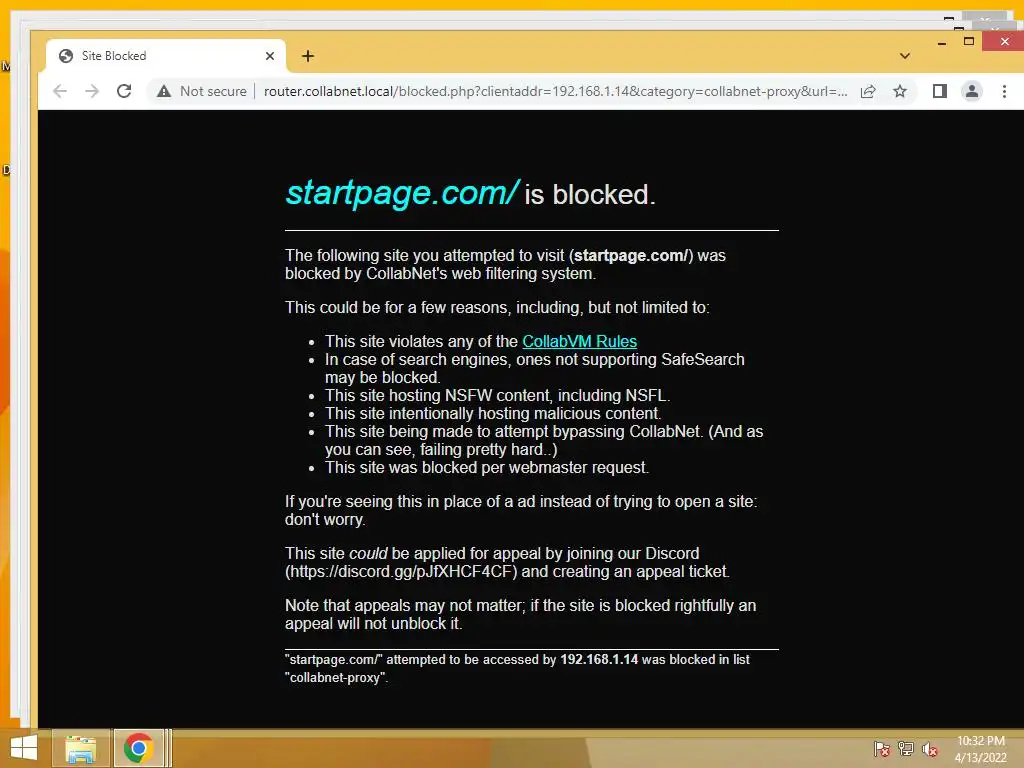Click the share page icon in address bar
Screen dimensions: 1024x768
pos(868,91)
